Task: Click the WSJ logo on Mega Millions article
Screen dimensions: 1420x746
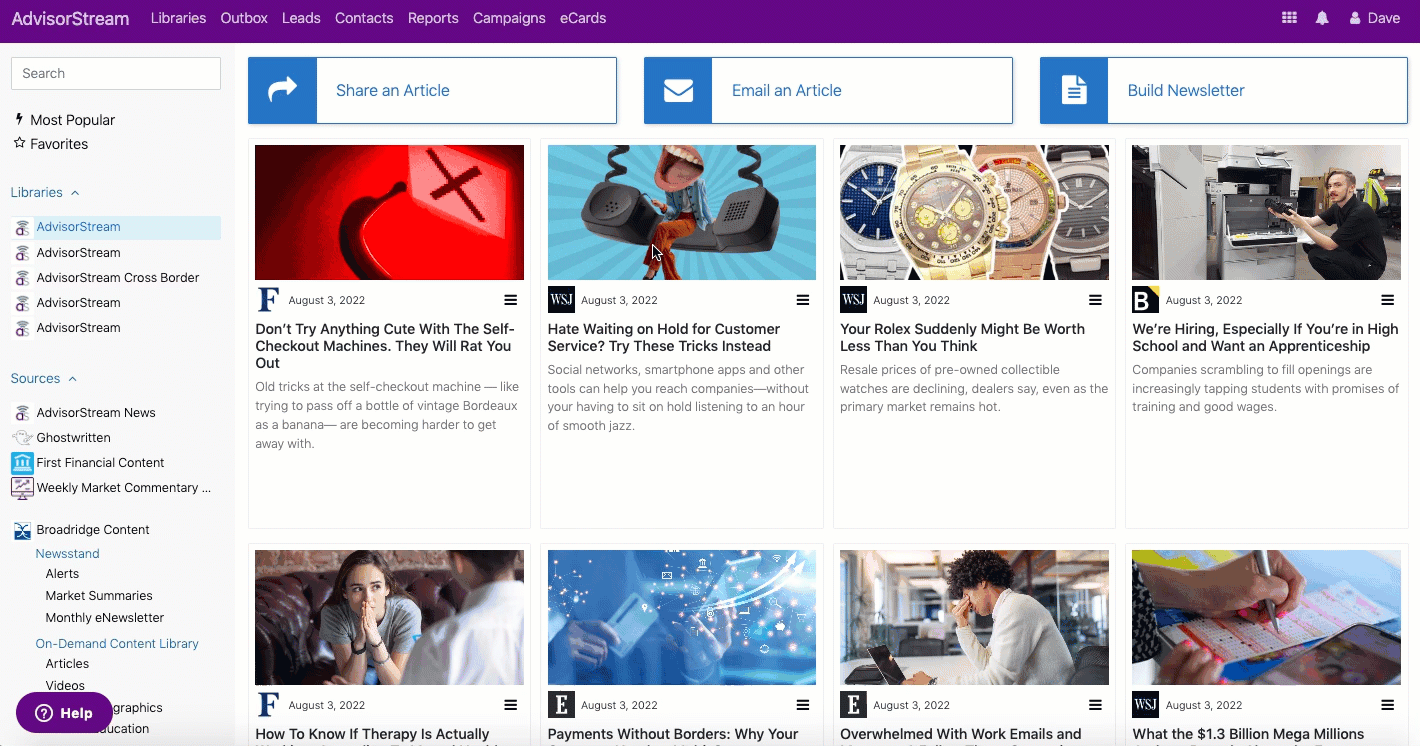Action: pos(1145,705)
